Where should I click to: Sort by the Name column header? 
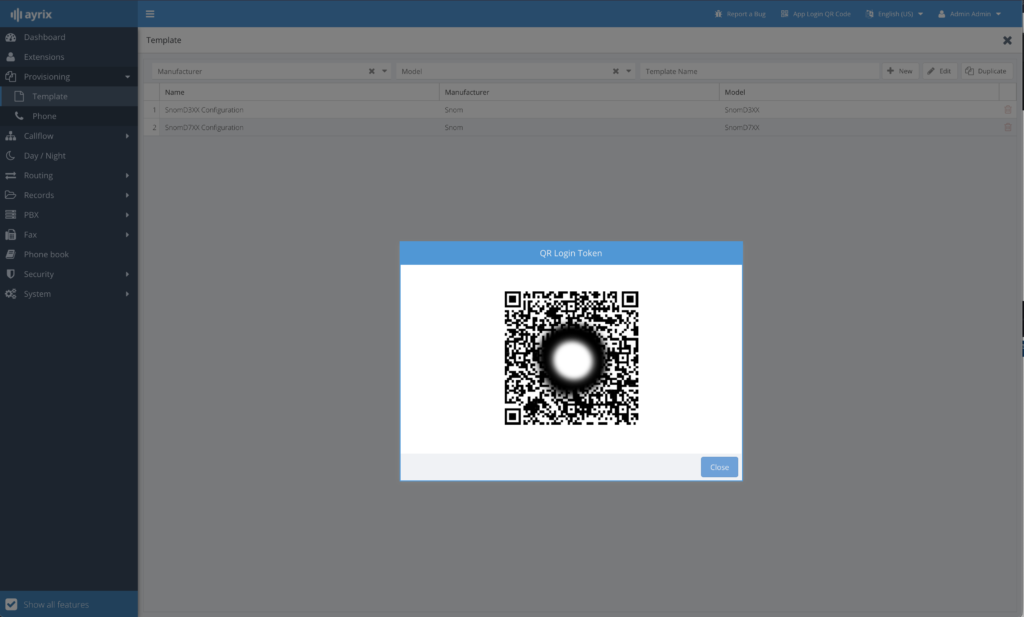point(299,92)
